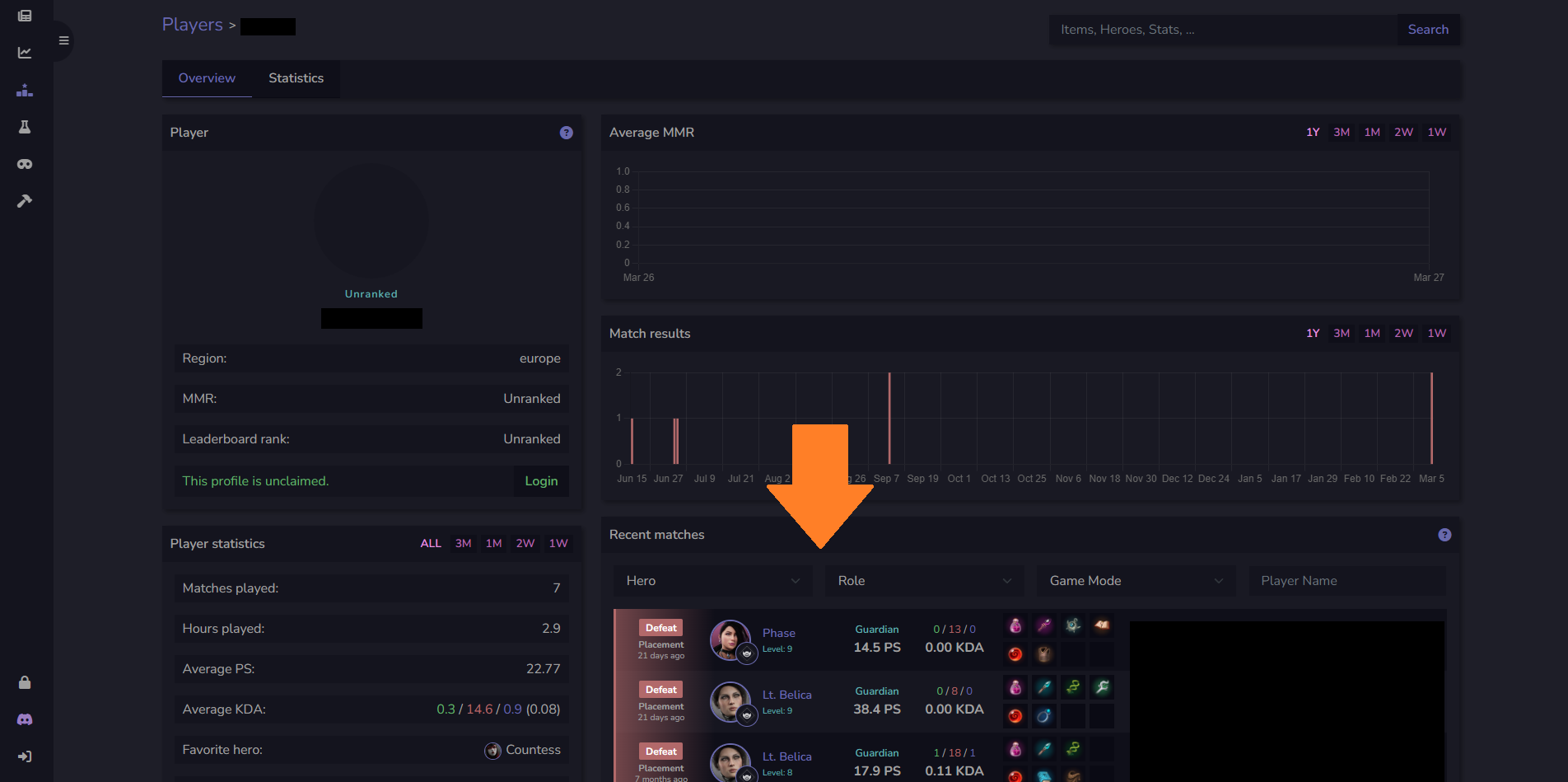The height and width of the screenshot is (782, 1568).
Task: Set Player statistics filter to 2W
Action: [x=525, y=544]
